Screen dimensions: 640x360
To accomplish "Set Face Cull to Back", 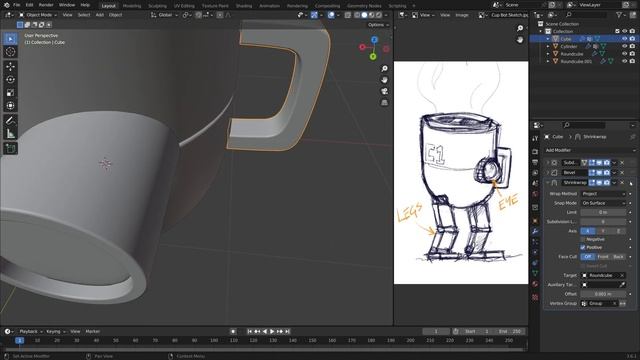I will (618, 257).
